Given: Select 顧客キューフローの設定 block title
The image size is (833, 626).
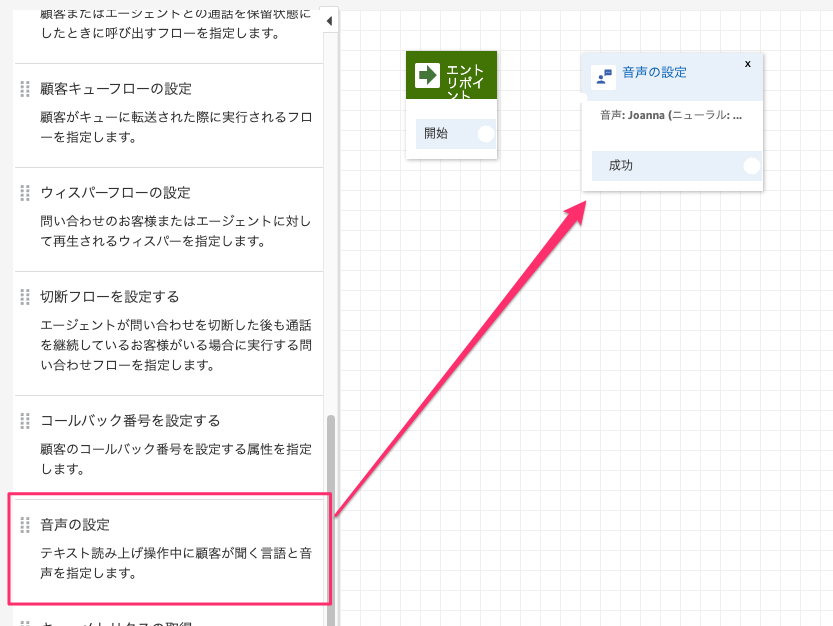Looking at the screenshot, I should click(116, 89).
